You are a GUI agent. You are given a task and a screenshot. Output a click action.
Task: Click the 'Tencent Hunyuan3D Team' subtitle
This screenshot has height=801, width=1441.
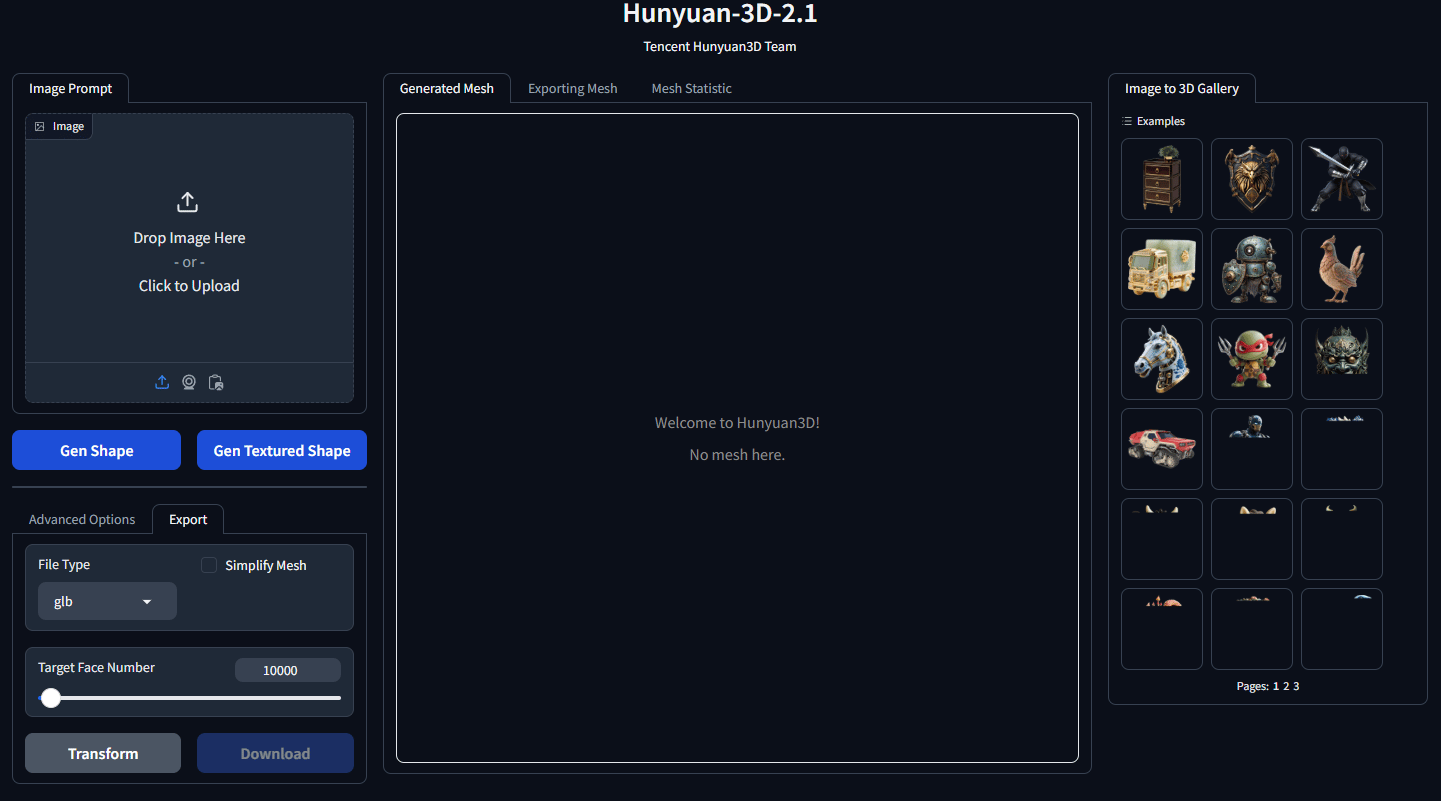point(720,46)
